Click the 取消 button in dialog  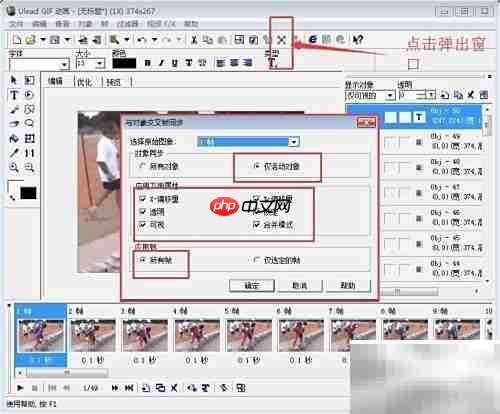coord(300,286)
